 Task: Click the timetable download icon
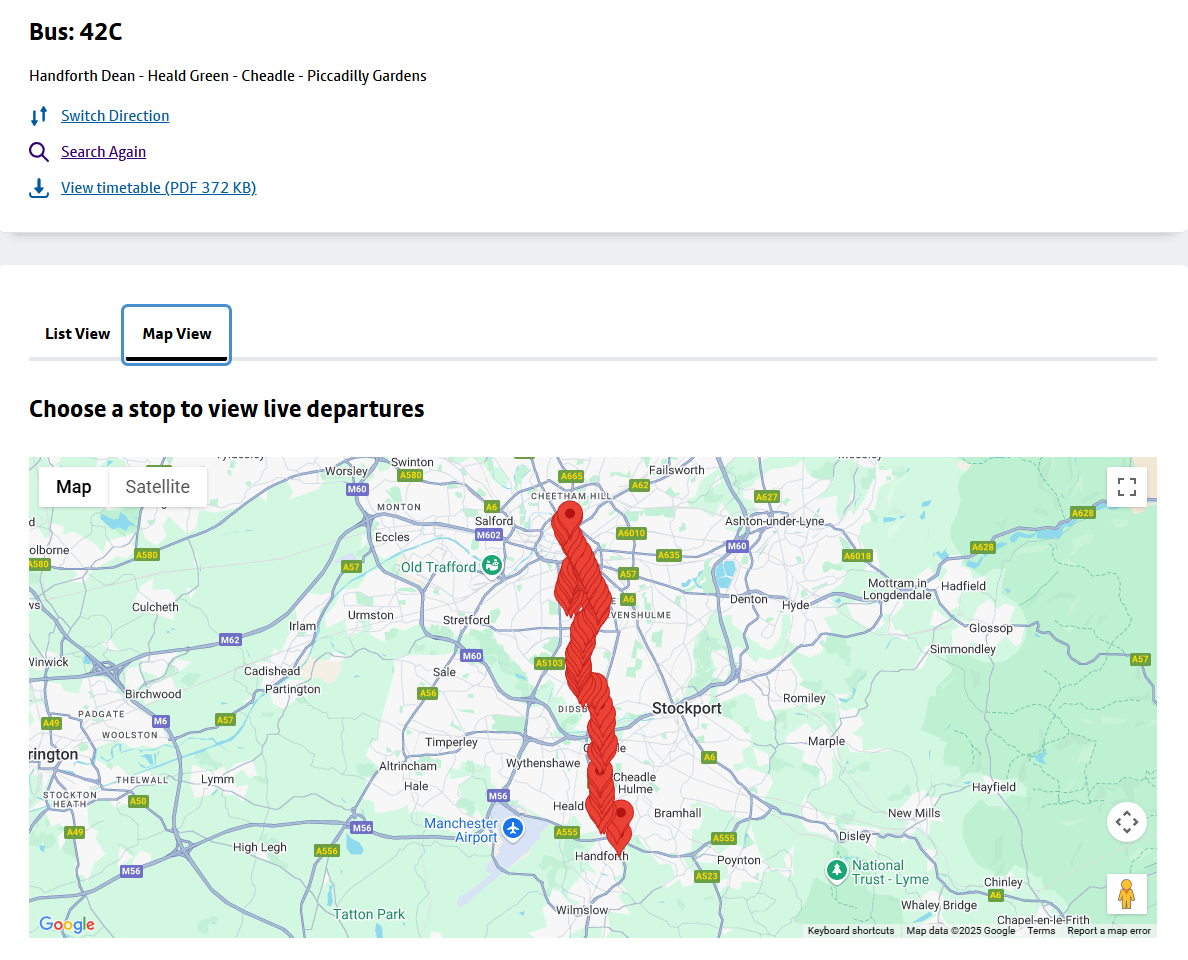pos(39,188)
